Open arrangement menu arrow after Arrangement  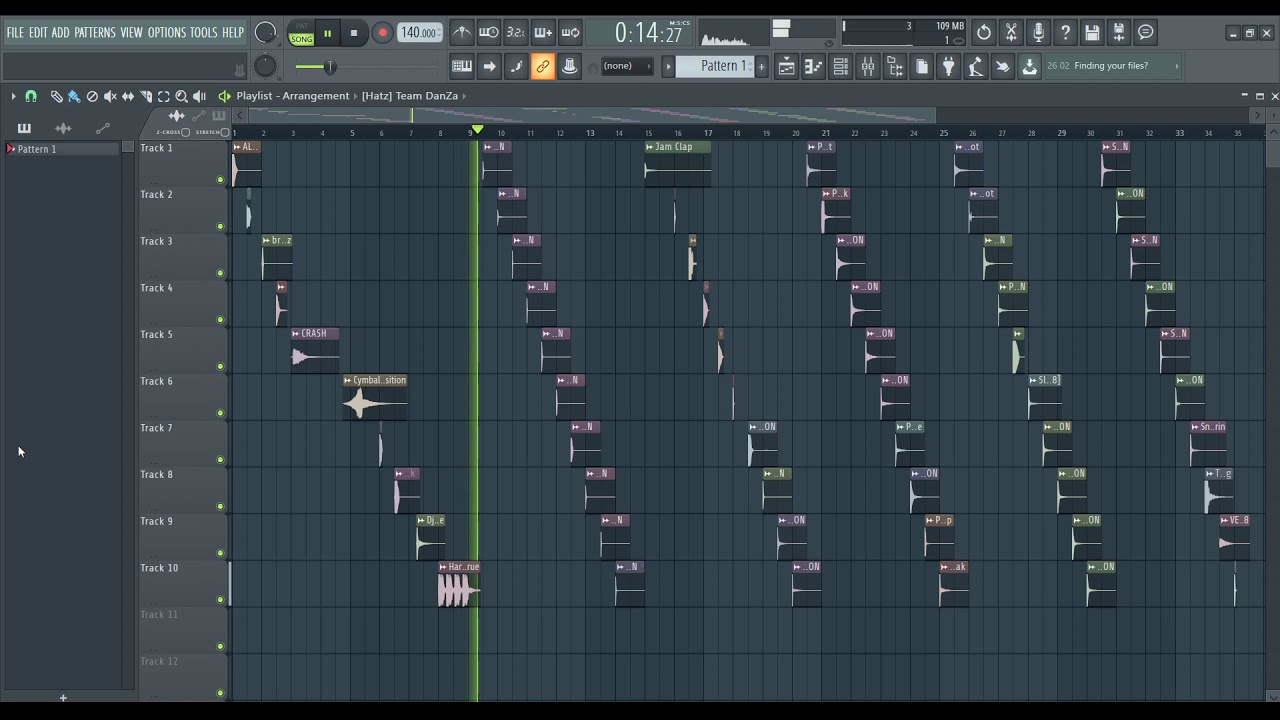pyautogui.click(x=356, y=96)
